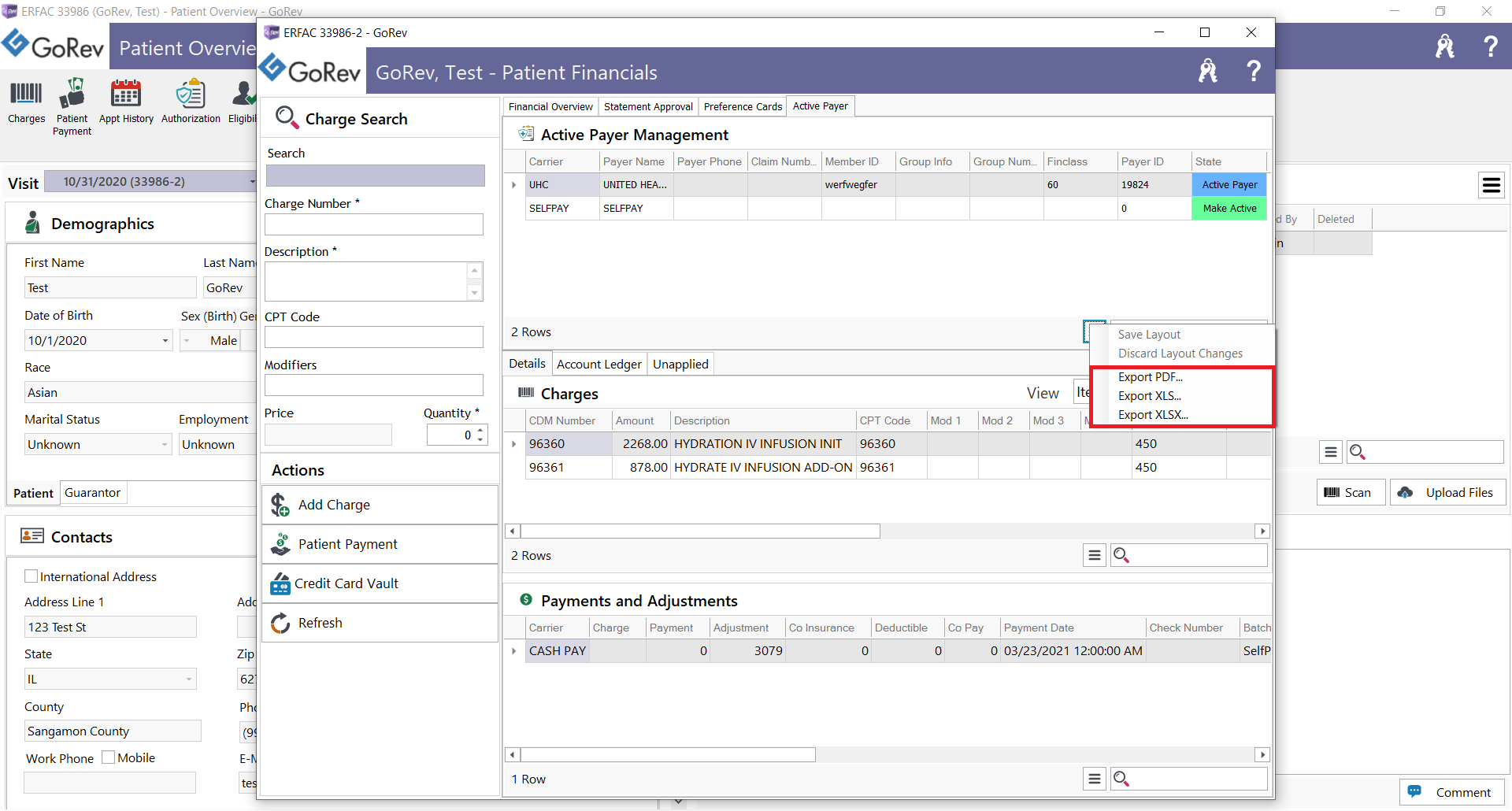Open hamburger menu under Charges grid
This screenshot has width=1512, height=811.
(x=1094, y=555)
